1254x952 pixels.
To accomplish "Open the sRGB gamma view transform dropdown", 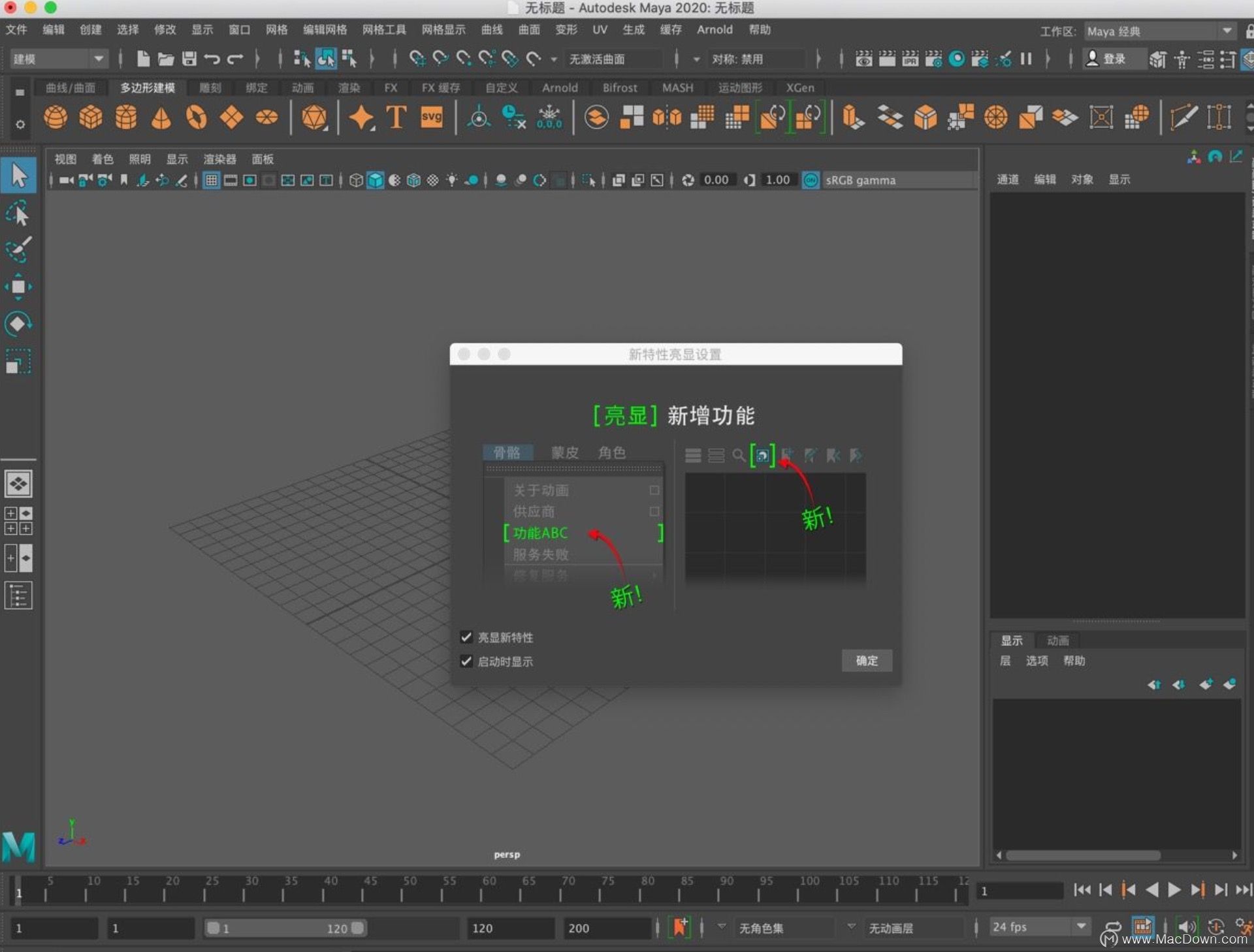I will pyautogui.click(x=898, y=180).
